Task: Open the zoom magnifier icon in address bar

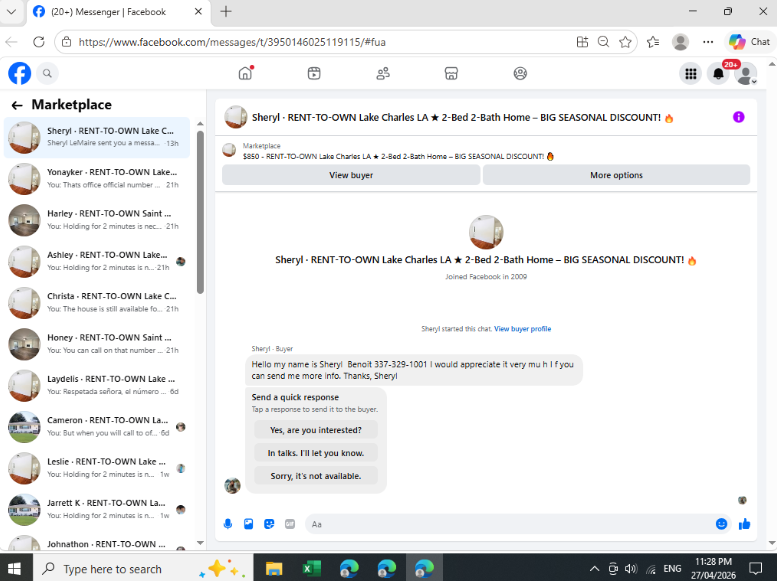Action: 603,42
